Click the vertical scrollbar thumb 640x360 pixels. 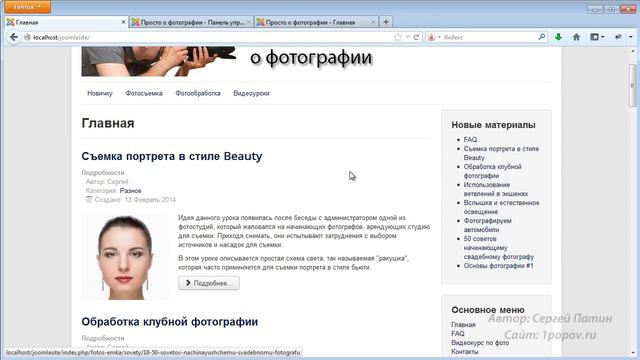pos(633,85)
